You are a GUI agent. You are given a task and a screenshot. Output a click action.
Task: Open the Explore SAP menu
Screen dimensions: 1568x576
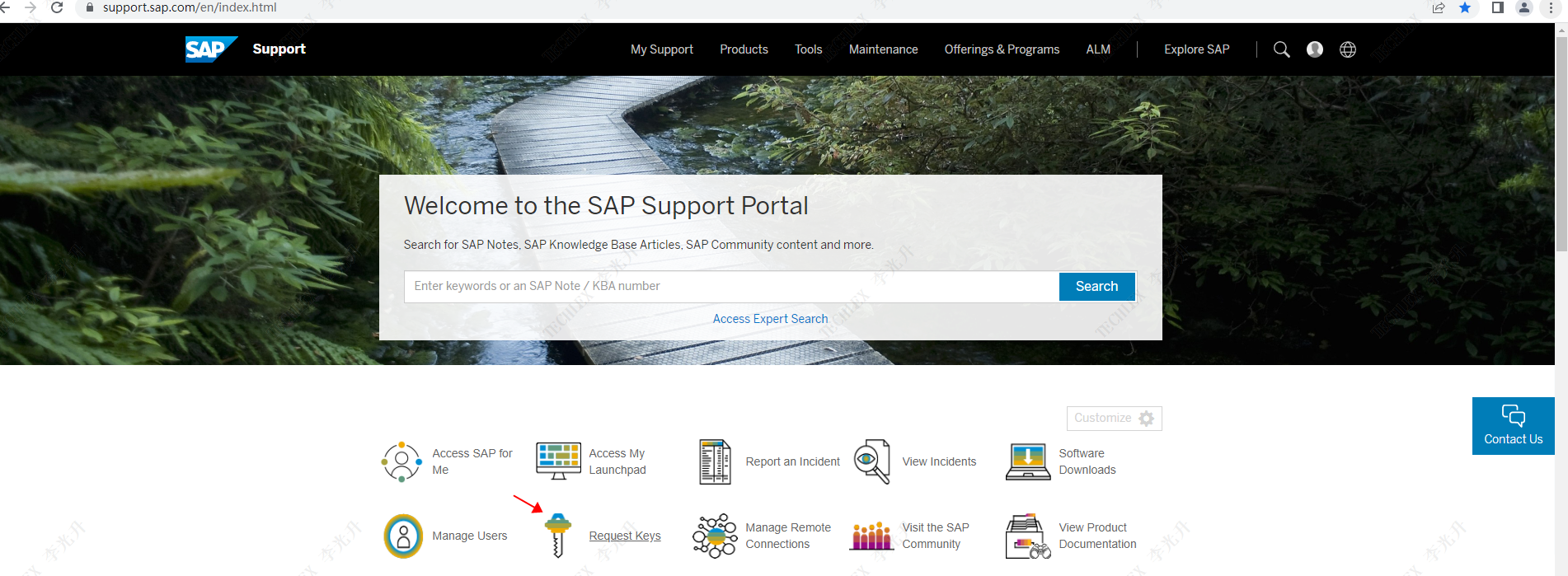[1196, 49]
